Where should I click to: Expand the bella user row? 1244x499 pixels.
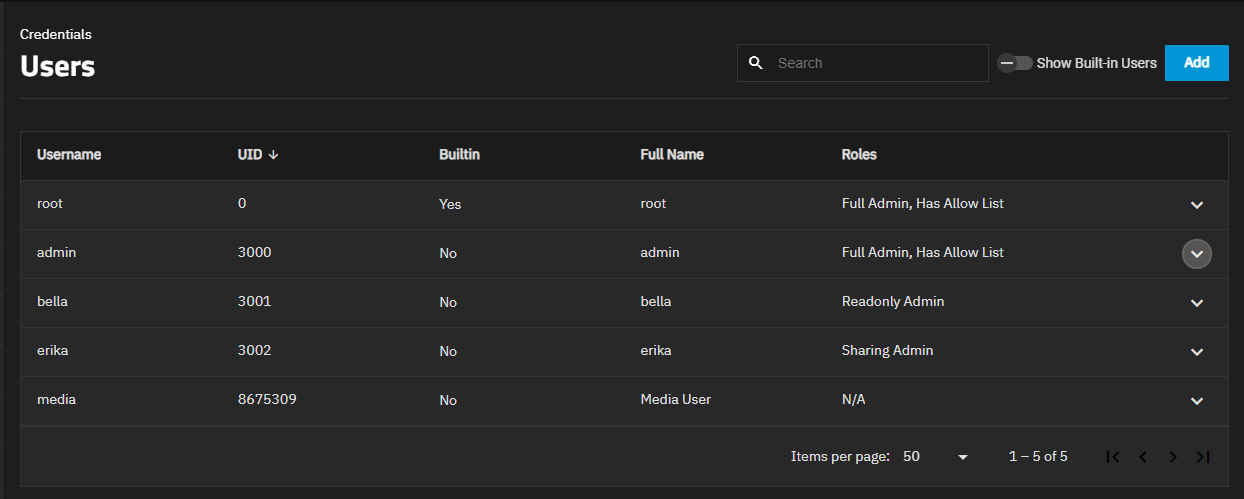pos(1196,303)
